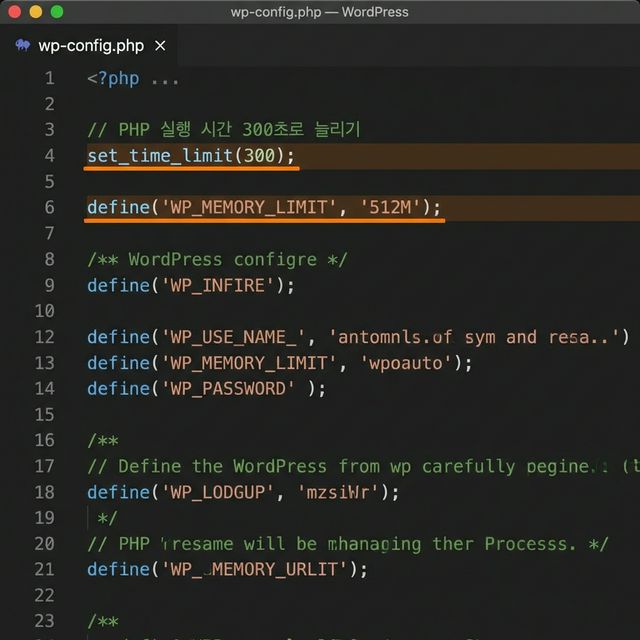Click the yellow minimize window button
The width and height of the screenshot is (640, 640).
tap(36, 12)
